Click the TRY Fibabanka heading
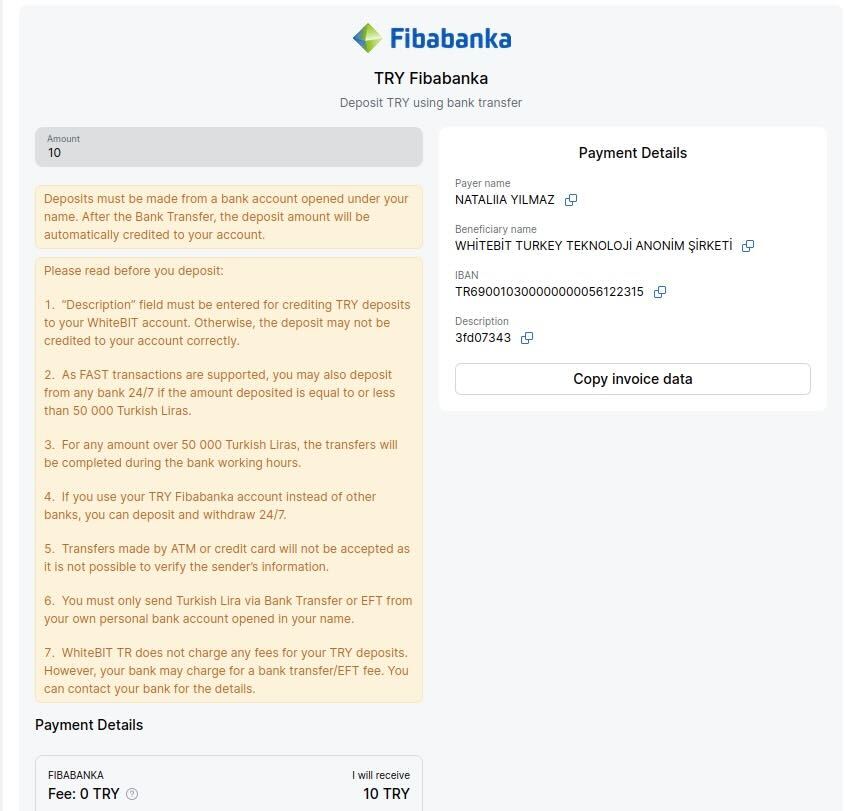The width and height of the screenshot is (845, 811). 431,79
